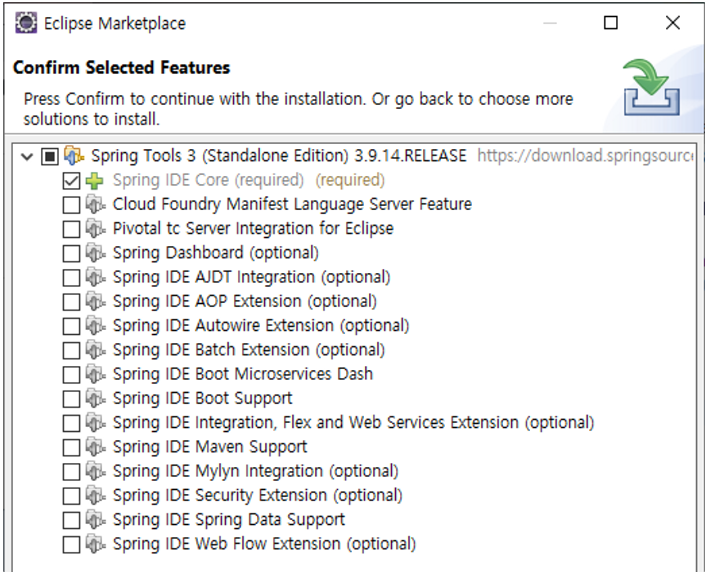707x577 pixels.
Task: Enable the Spring IDE Maven Support checkbox
Action: tap(71, 448)
